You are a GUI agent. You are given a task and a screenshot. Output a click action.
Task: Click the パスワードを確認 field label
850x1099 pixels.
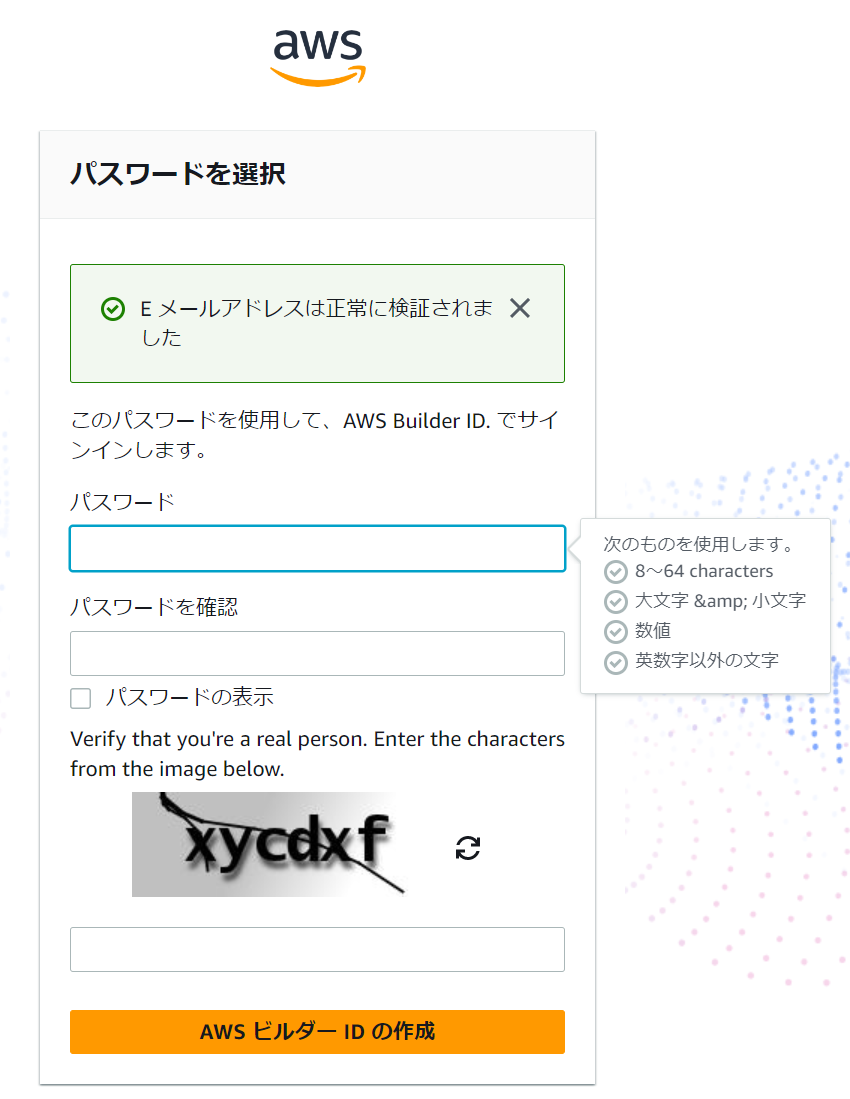tap(154, 607)
